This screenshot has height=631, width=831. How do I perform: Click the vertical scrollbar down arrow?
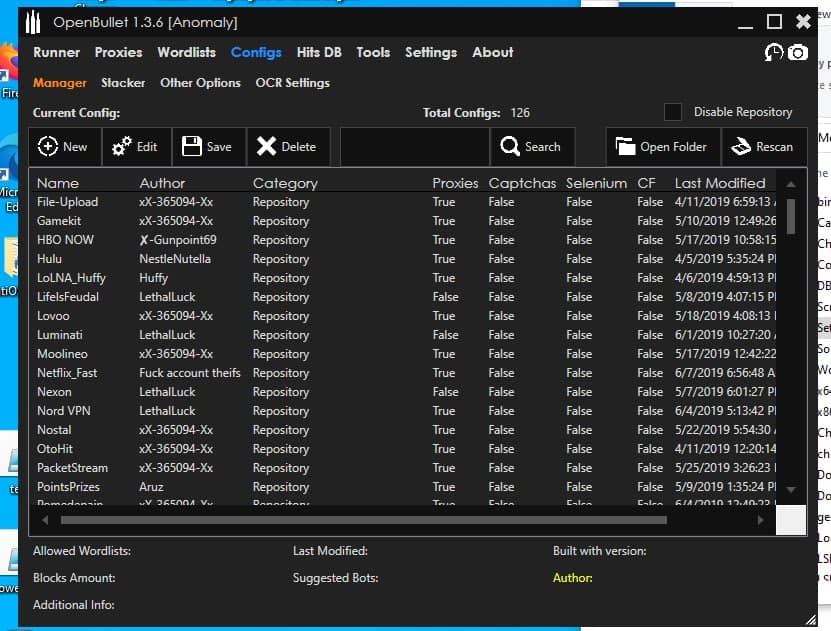tap(791, 490)
